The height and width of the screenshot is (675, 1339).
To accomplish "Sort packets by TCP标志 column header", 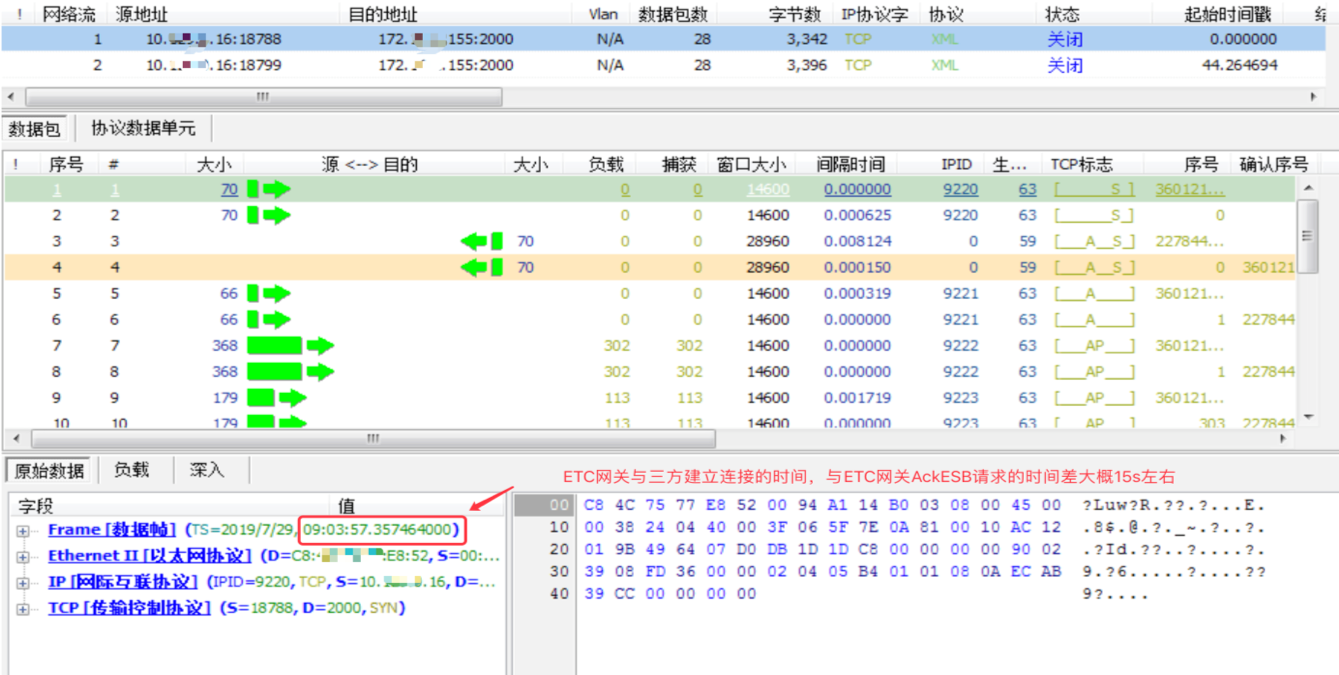I will click(x=1081, y=164).
